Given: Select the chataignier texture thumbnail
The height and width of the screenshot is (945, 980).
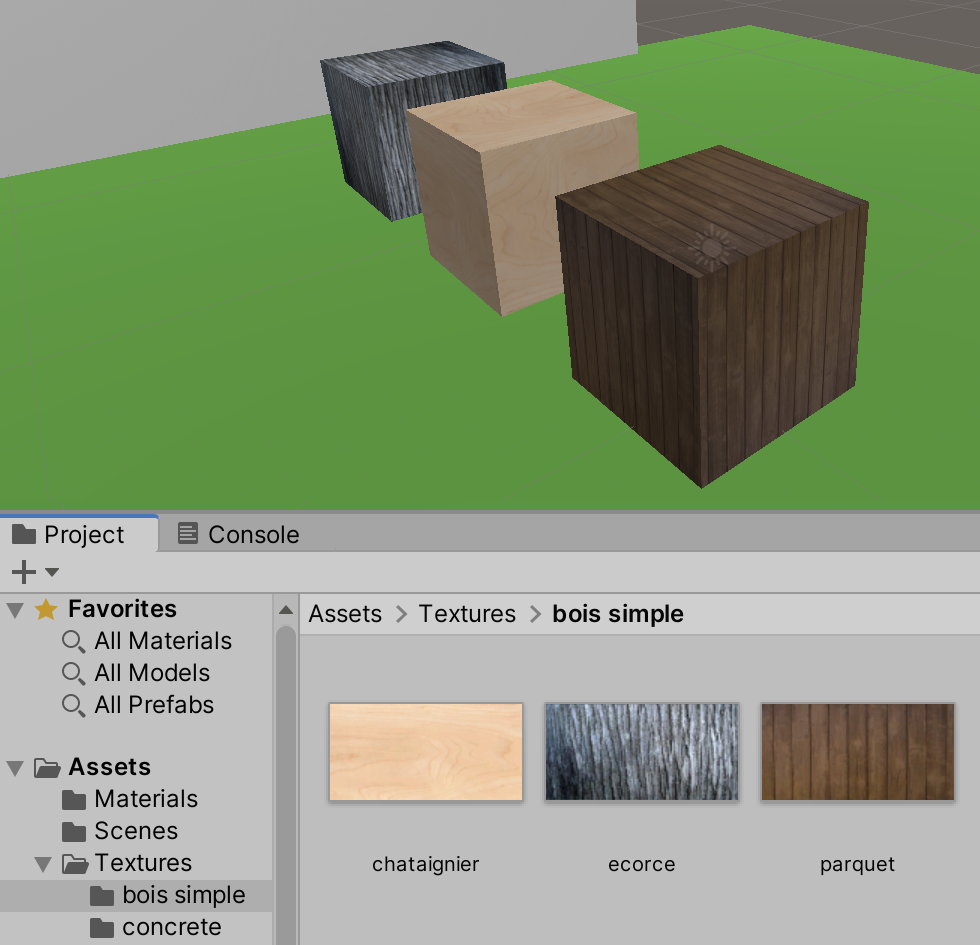Looking at the screenshot, I should click(426, 752).
